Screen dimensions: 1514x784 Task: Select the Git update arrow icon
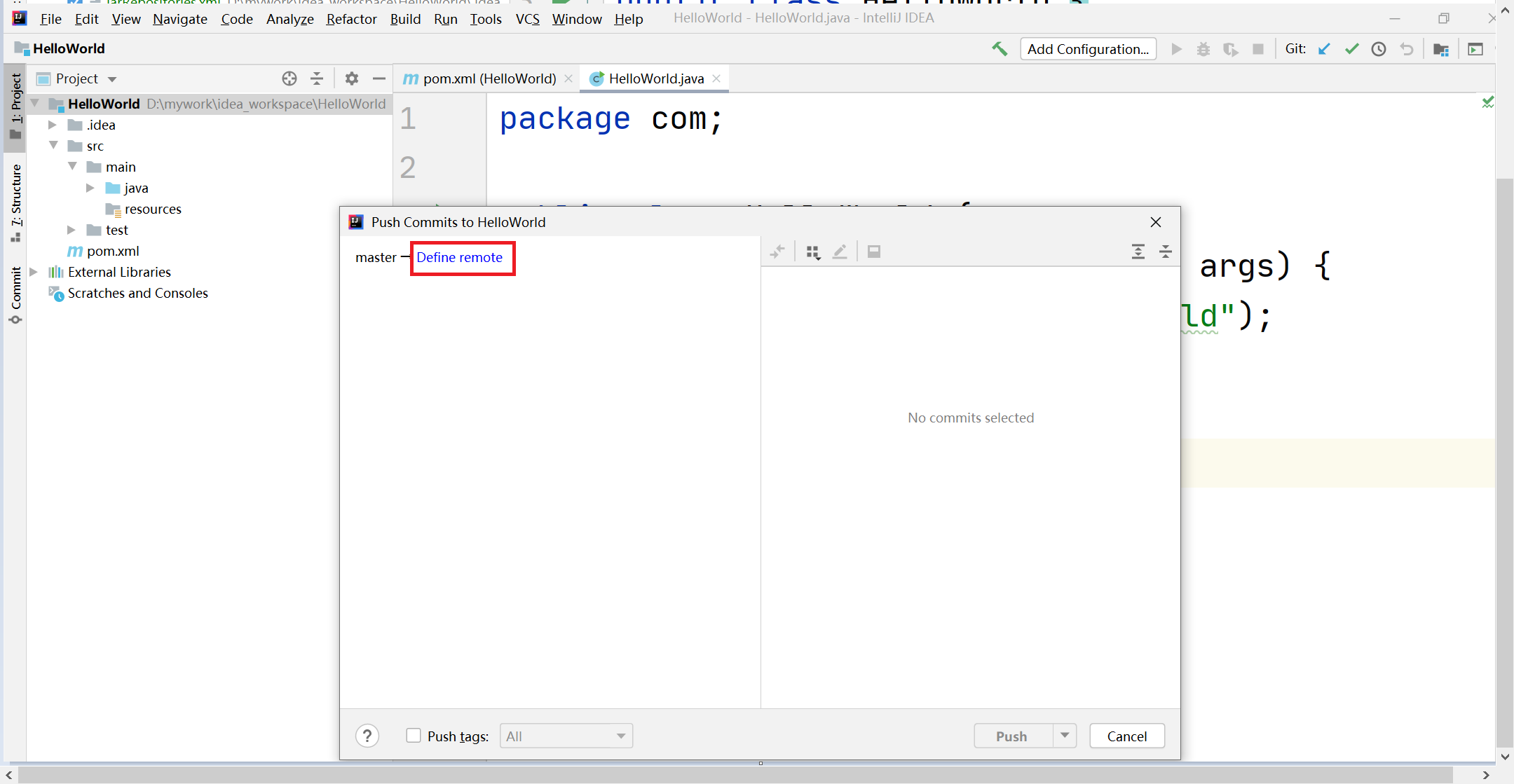point(1325,49)
